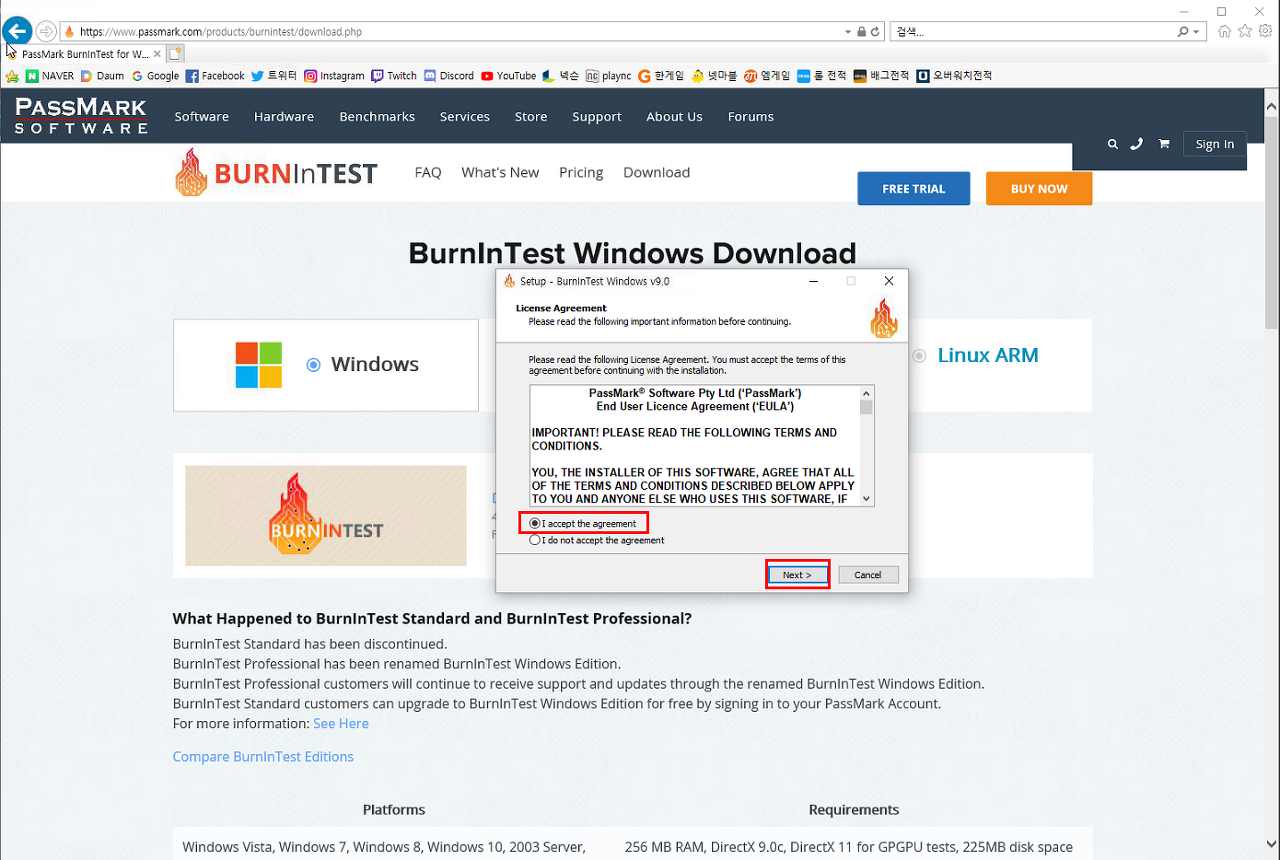The width and height of the screenshot is (1280, 860).
Task: Click the padlock security icon in address bar
Action: [x=861, y=32]
